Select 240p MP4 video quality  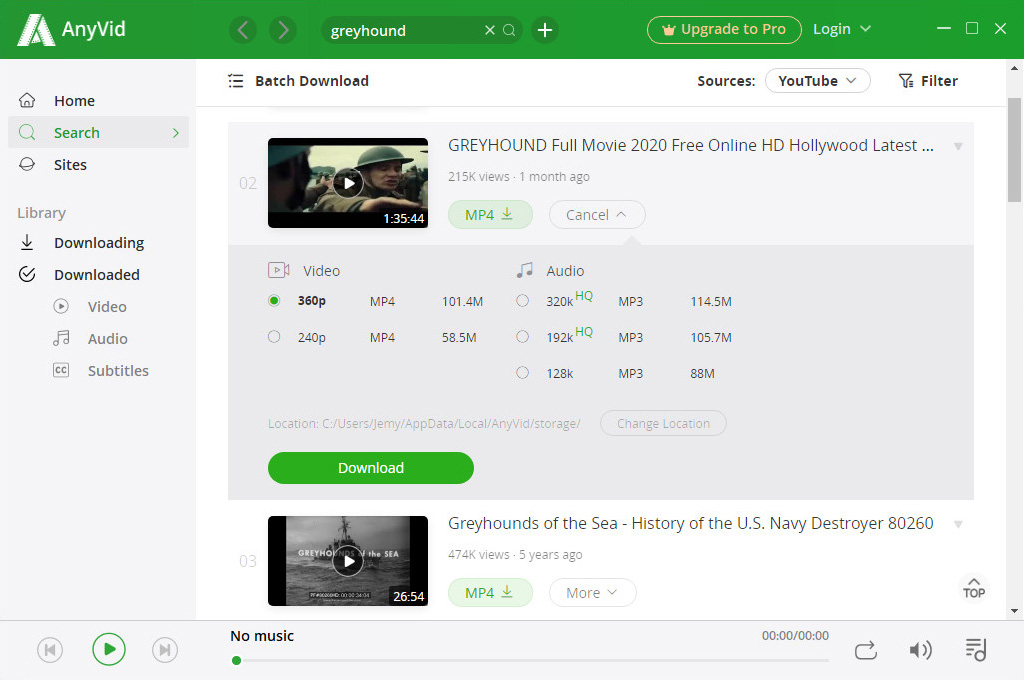[274, 336]
